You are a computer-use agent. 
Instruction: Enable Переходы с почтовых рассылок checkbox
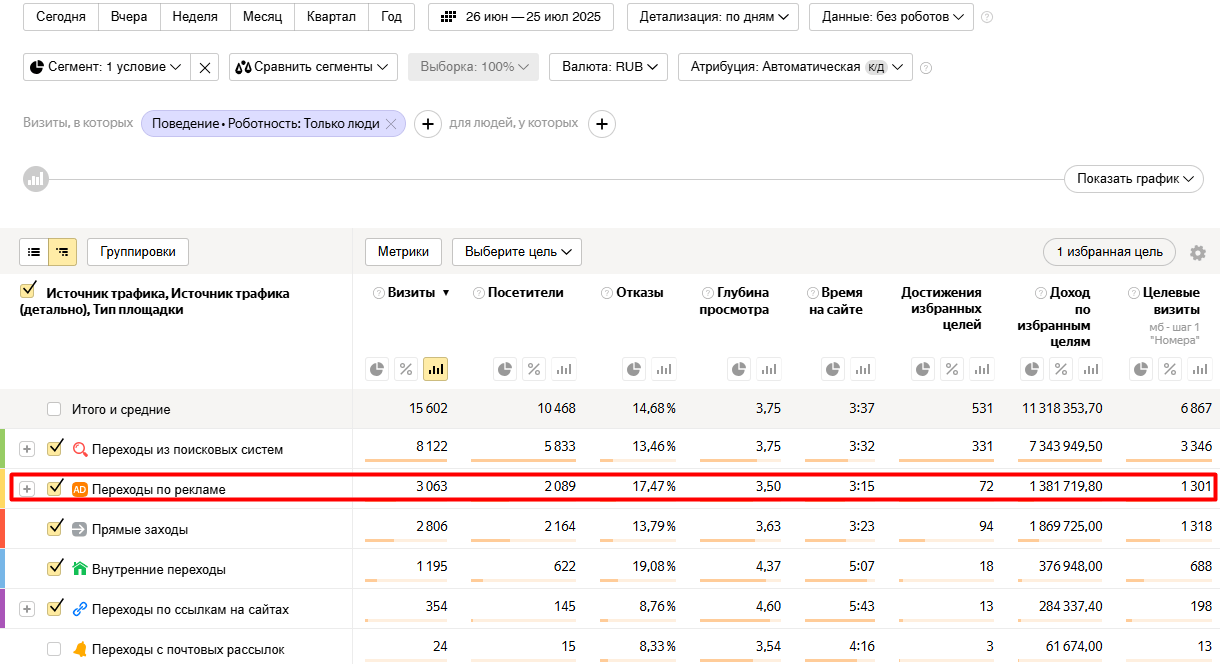(x=54, y=649)
